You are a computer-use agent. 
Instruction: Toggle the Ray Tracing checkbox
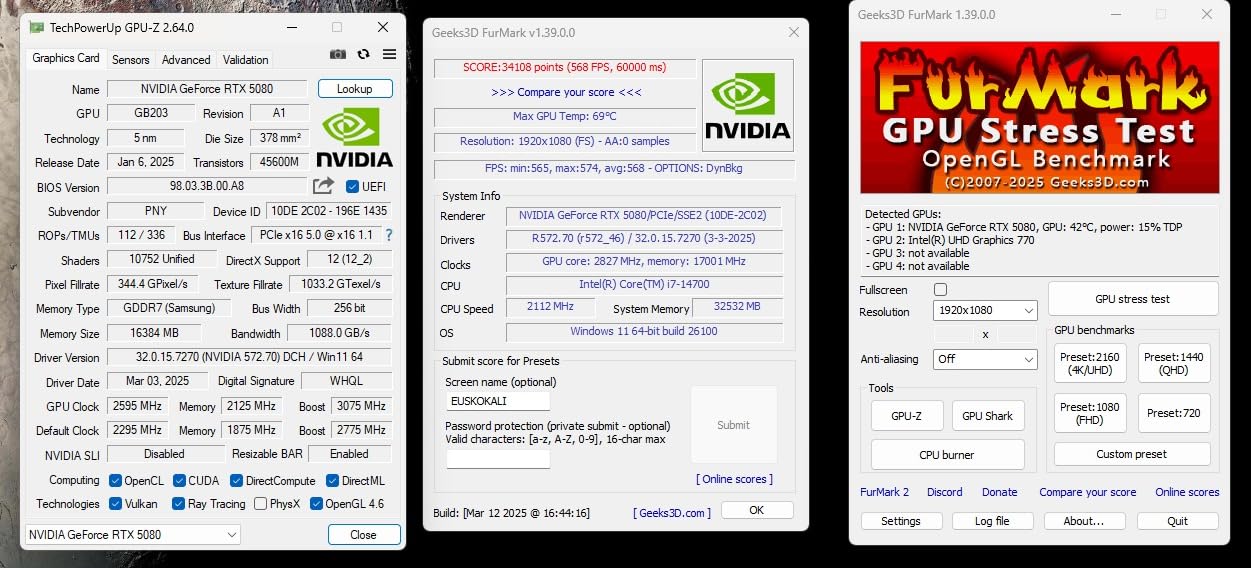pyautogui.click(x=178, y=504)
